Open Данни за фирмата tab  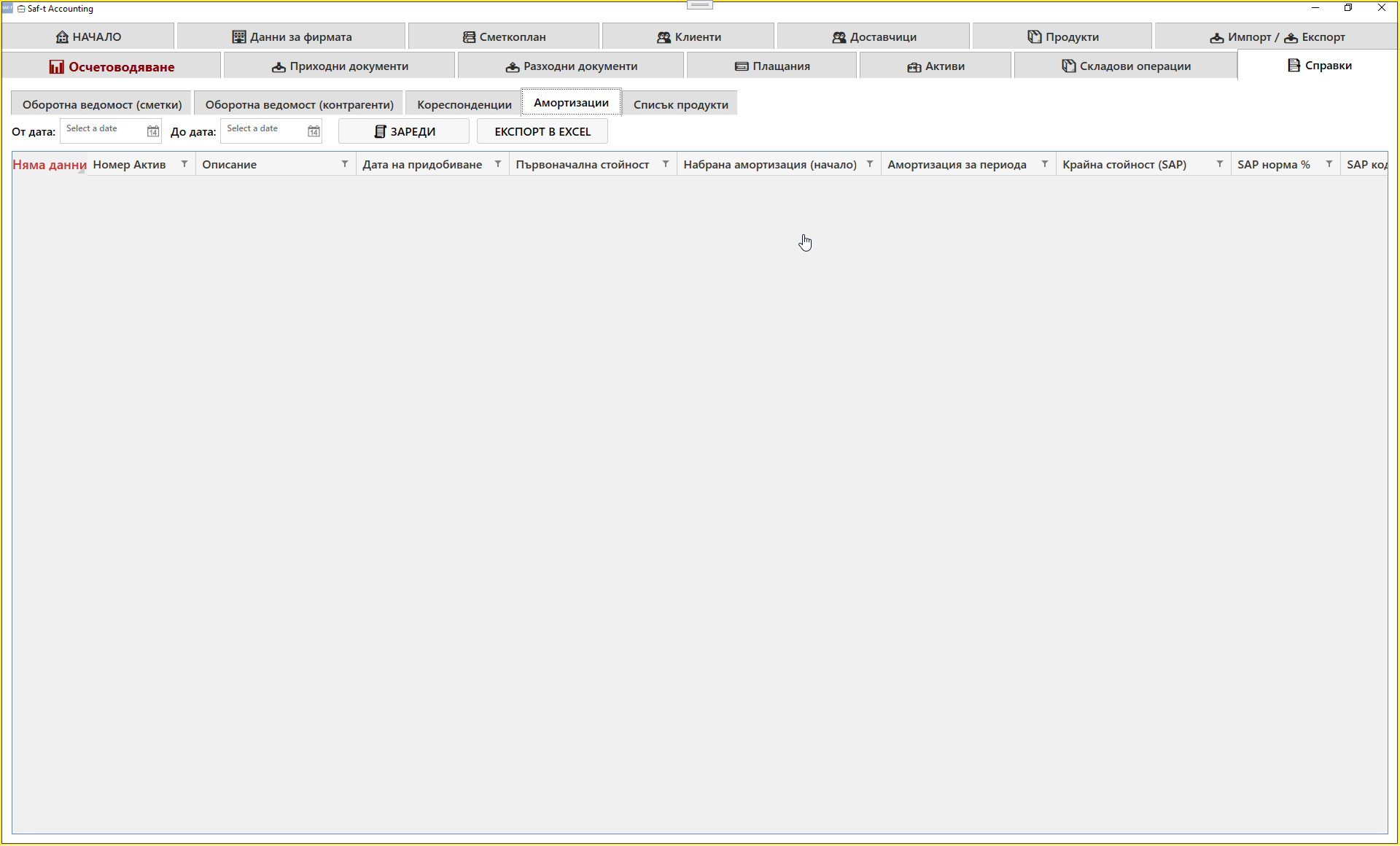coord(291,36)
